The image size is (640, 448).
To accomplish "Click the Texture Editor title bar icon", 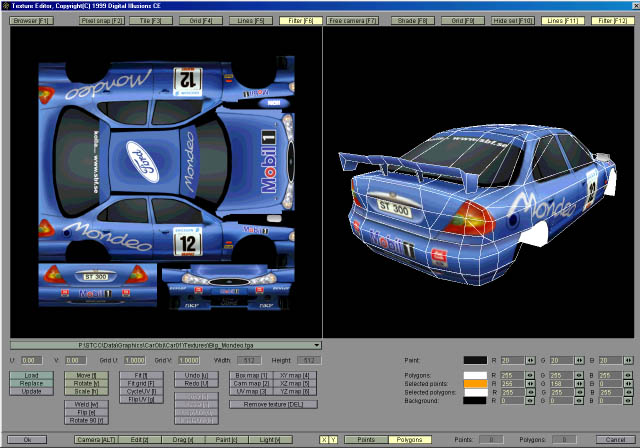I will 5,6.
